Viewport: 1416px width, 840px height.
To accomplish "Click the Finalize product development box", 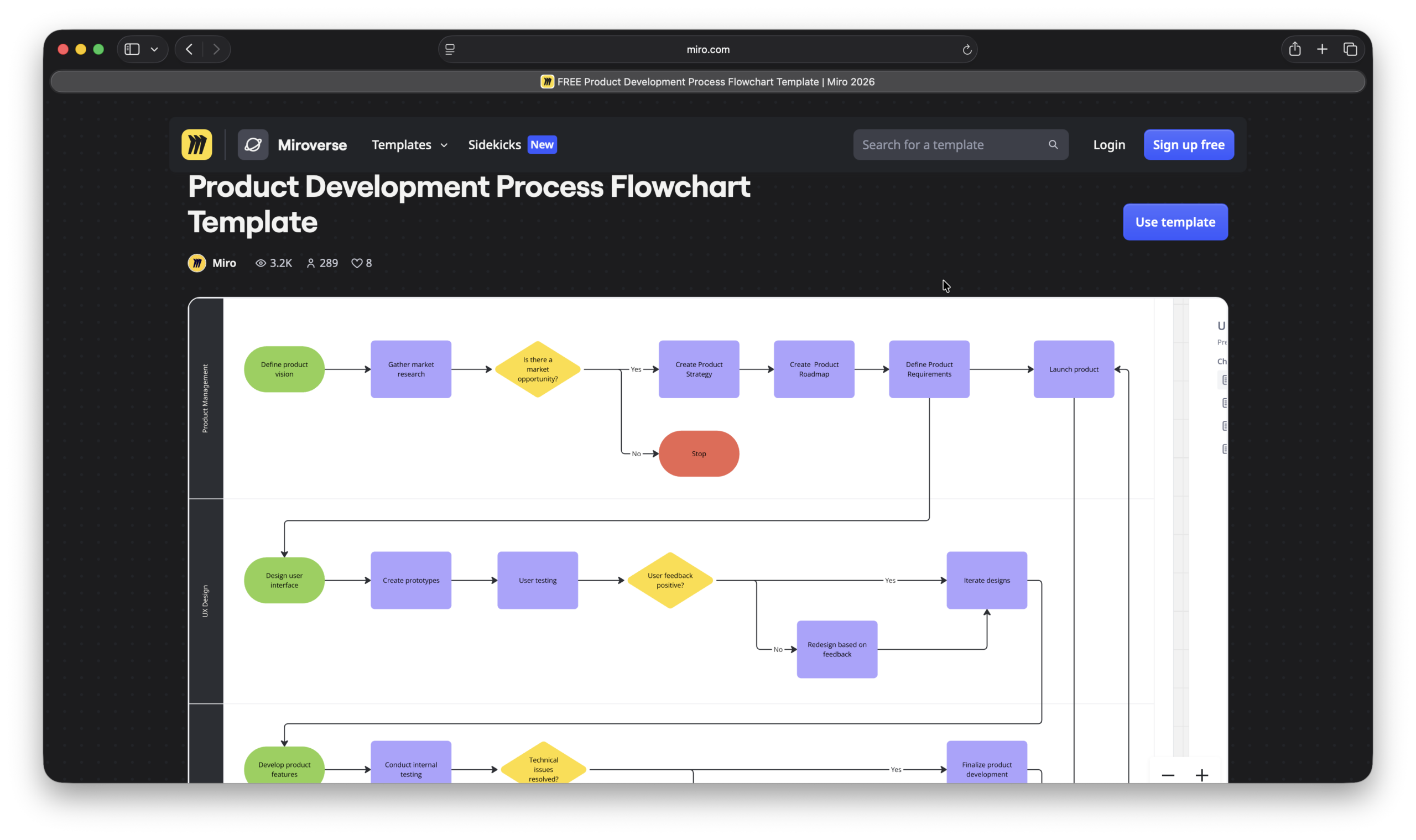I will click(986, 763).
